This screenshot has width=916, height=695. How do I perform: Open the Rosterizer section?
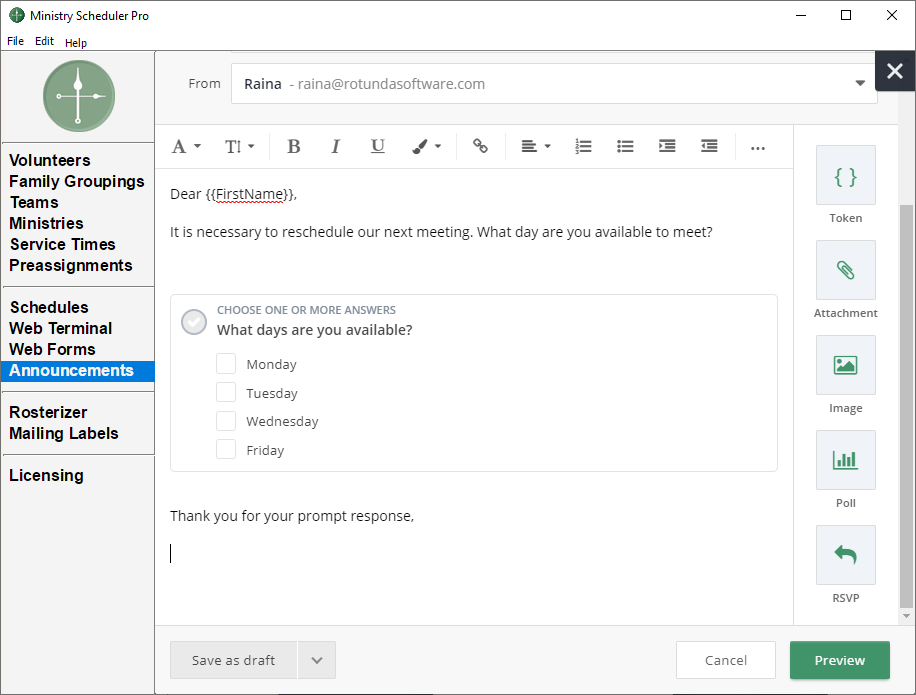(48, 412)
